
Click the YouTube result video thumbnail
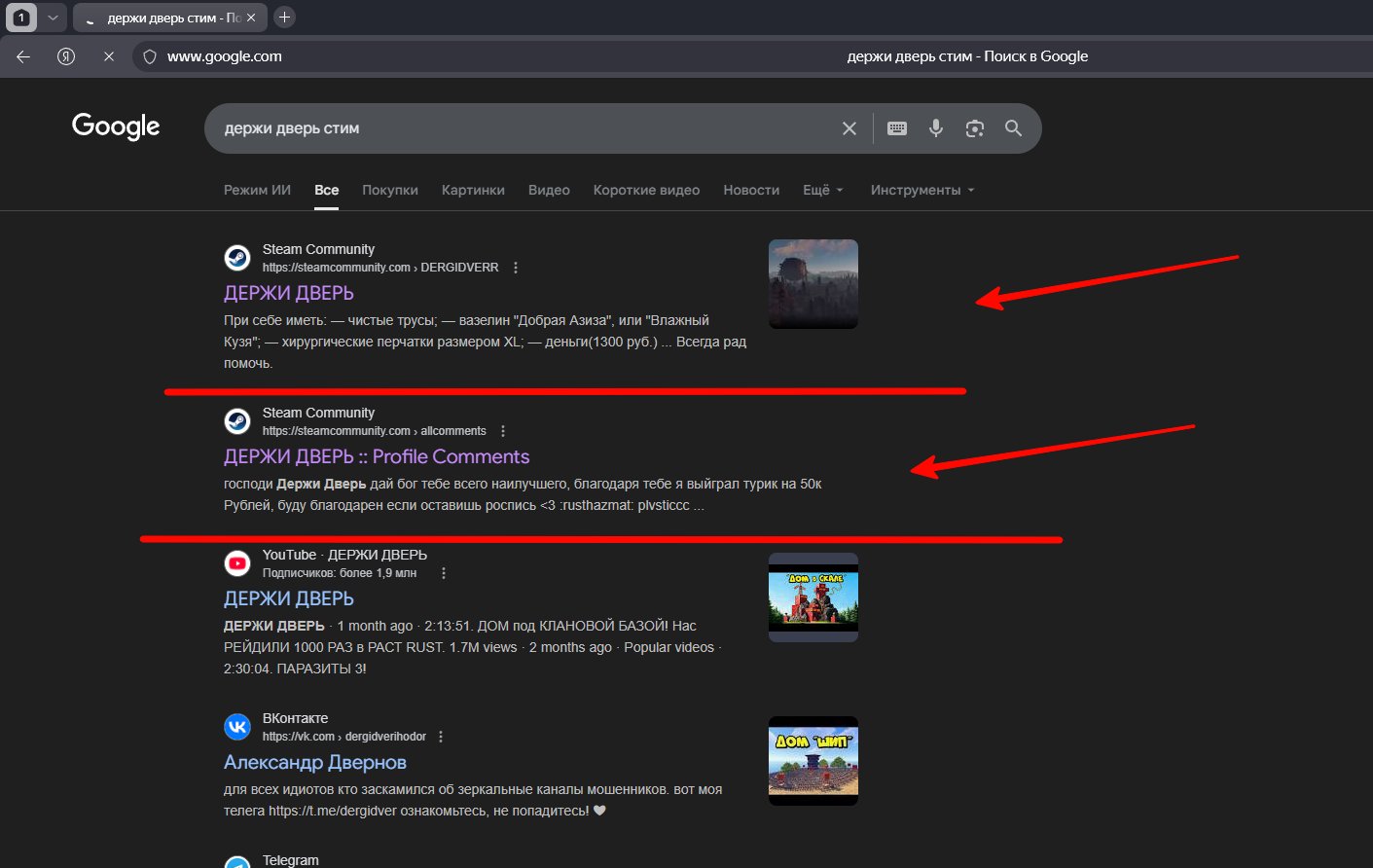[x=813, y=597]
